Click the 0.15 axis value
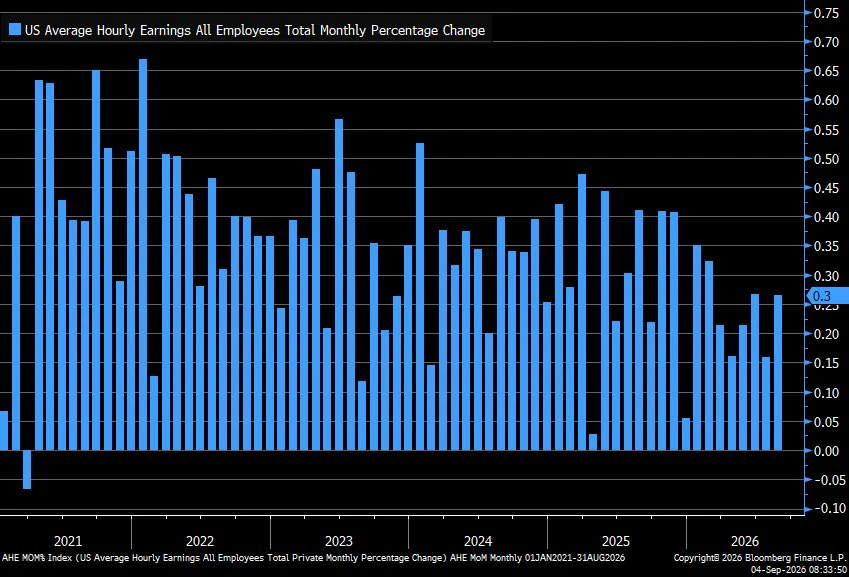 point(826,363)
